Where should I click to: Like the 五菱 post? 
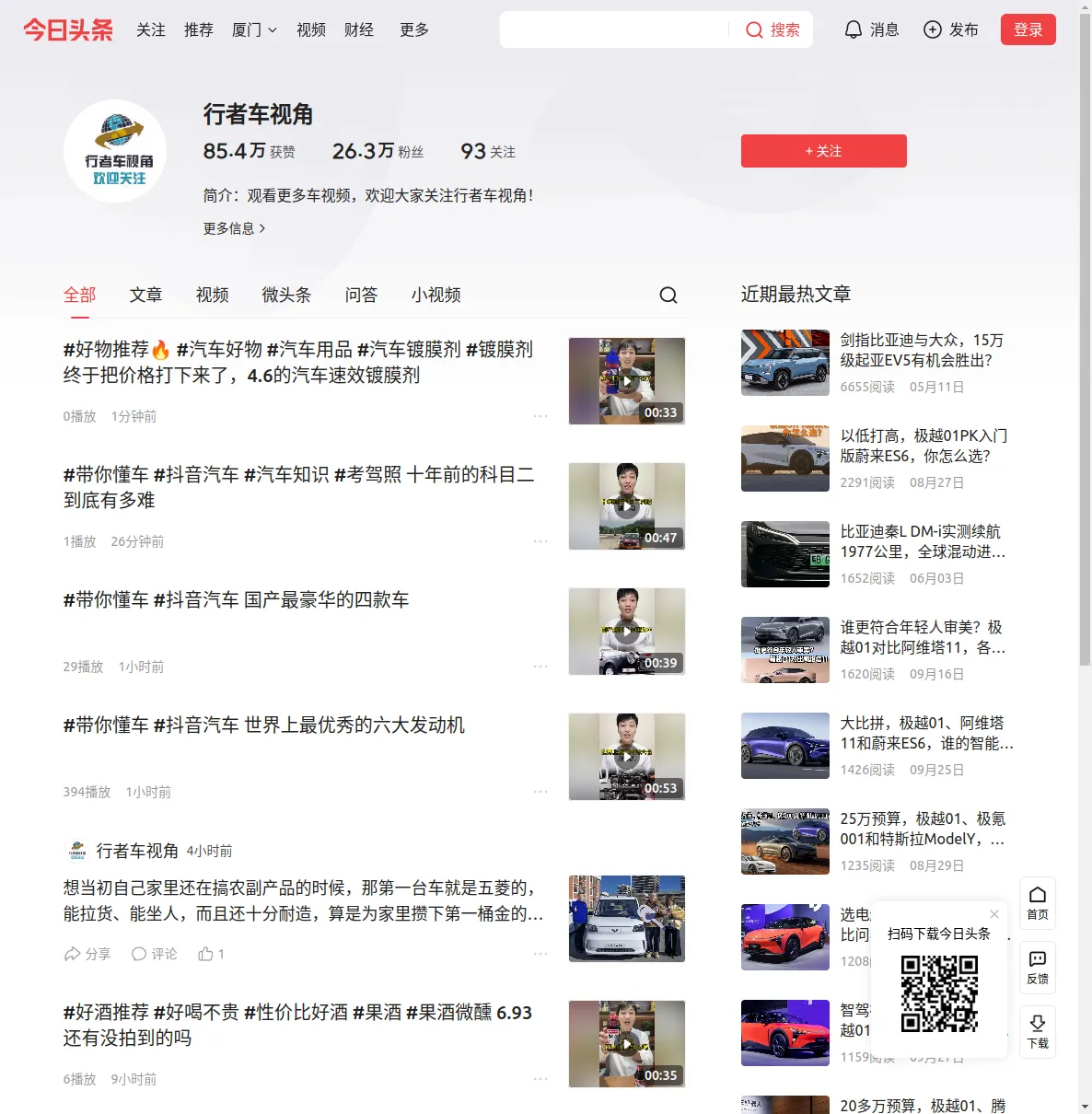pyautogui.click(x=211, y=954)
